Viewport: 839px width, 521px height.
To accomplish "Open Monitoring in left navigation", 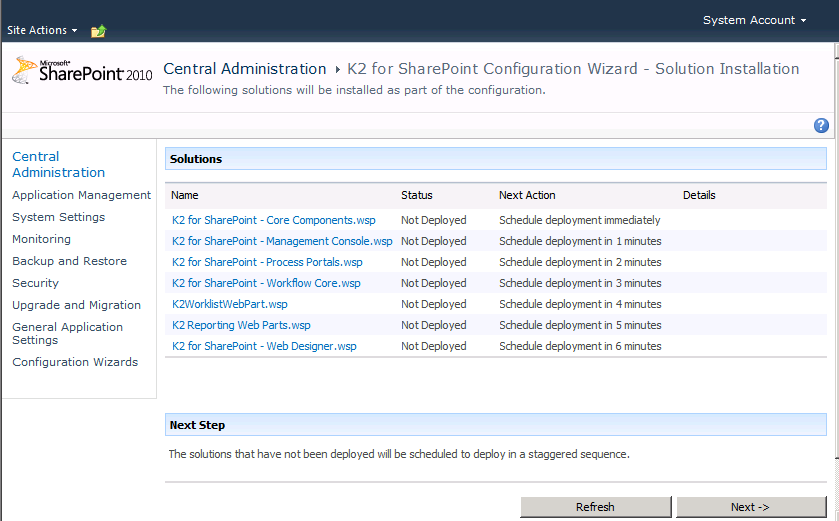I will (41, 239).
